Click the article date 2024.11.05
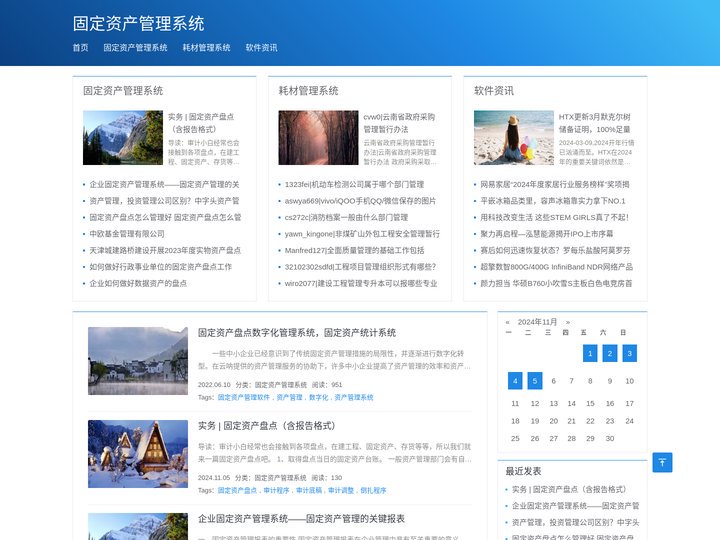The width and height of the screenshot is (720, 540). (x=214, y=478)
